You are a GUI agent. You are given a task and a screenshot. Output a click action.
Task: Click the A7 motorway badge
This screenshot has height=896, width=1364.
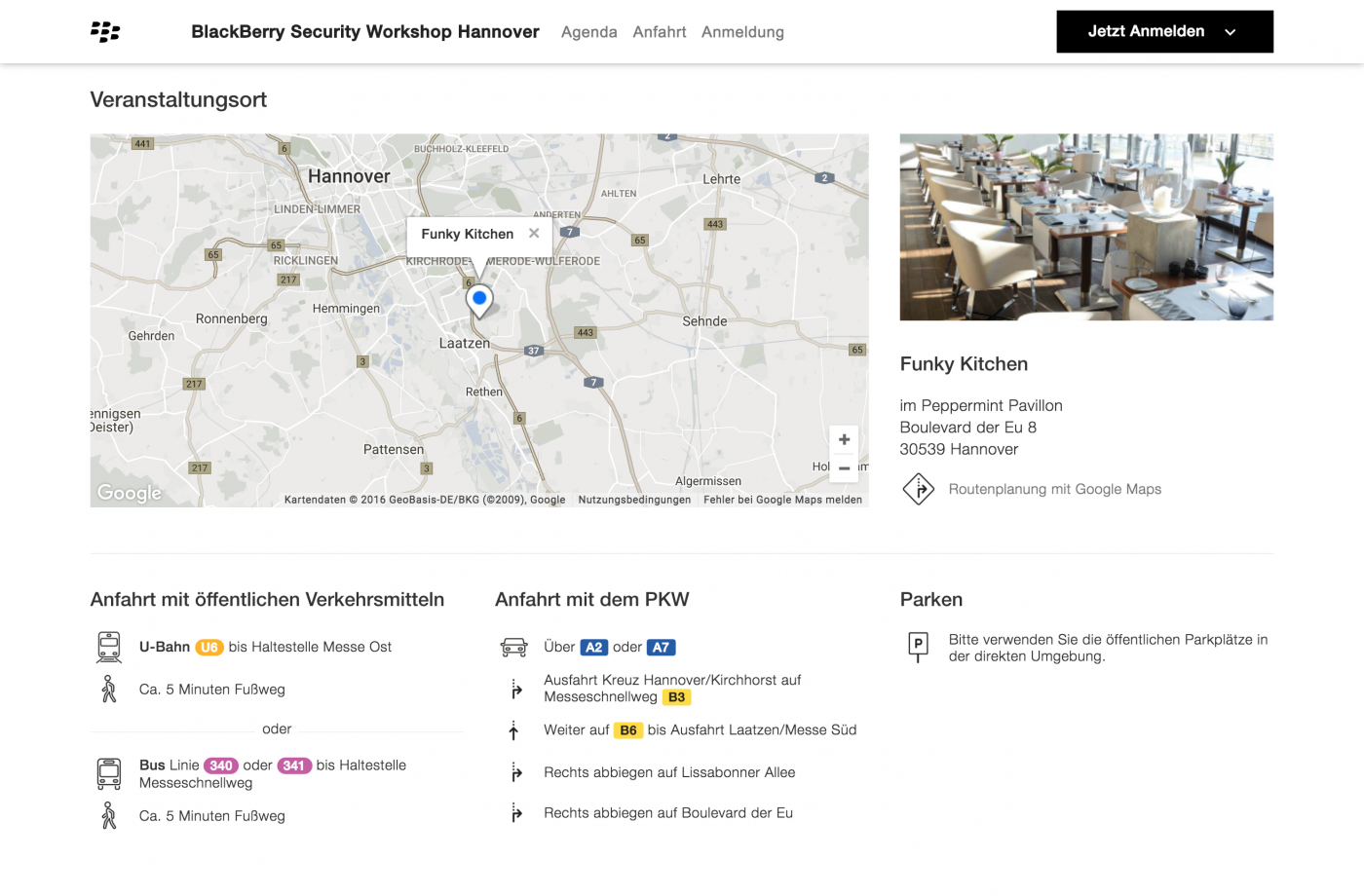pyautogui.click(x=661, y=647)
